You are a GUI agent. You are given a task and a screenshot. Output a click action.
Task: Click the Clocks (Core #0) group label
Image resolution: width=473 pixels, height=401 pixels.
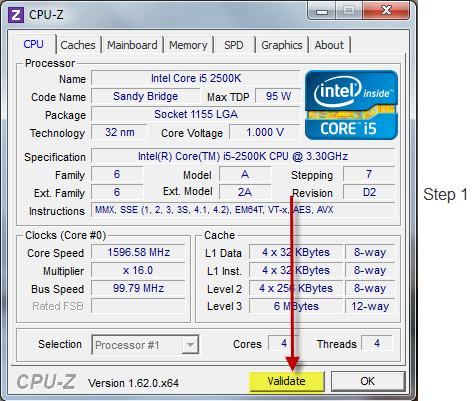click(x=66, y=235)
